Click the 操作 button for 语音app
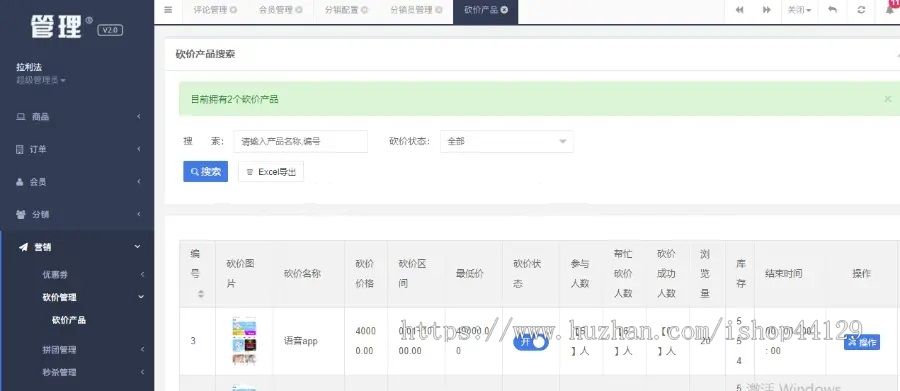This screenshot has width=900, height=391. click(x=862, y=342)
